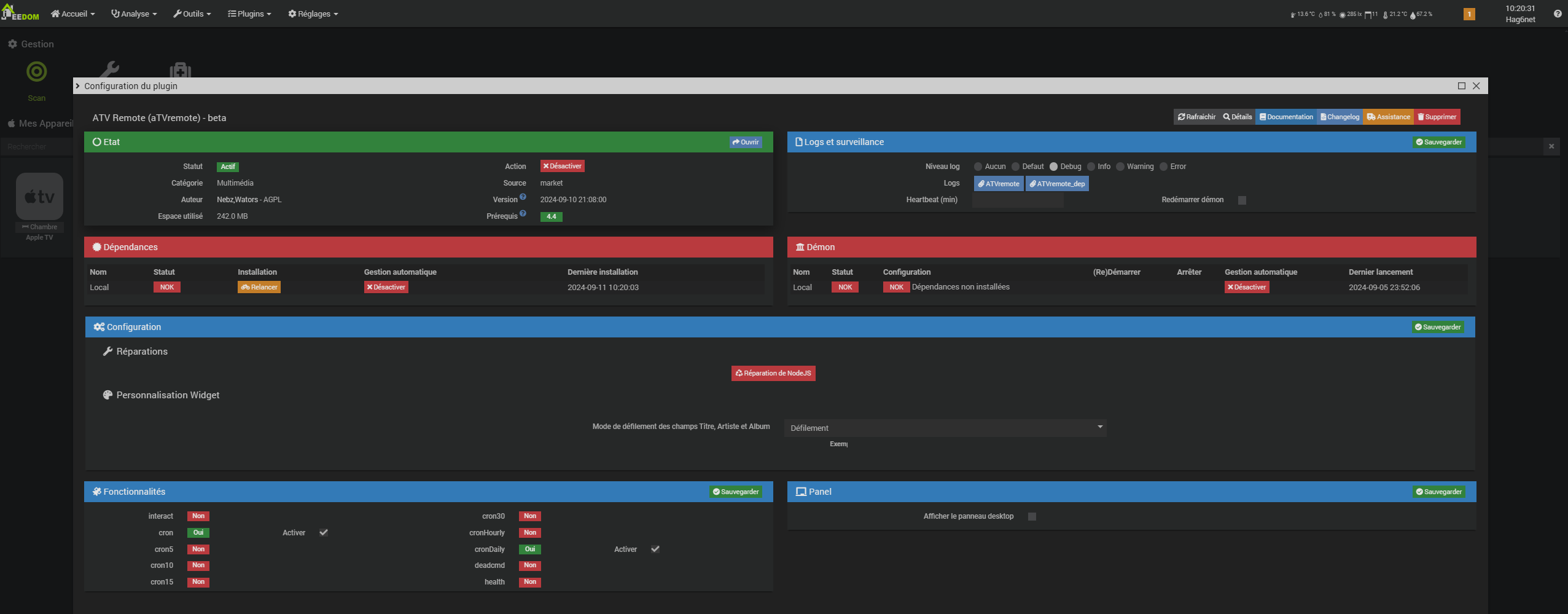The width and height of the screenshot is (1568, 614).
Task: Toggle the Redémarrer démon checkbox
Action: (x=1241, y=200)
